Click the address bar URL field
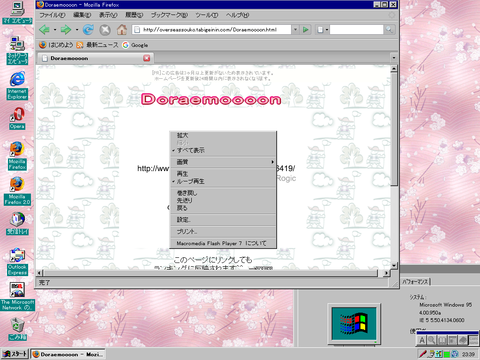The height and width of the screenshot is (360, 480). [x=212, y=30]
